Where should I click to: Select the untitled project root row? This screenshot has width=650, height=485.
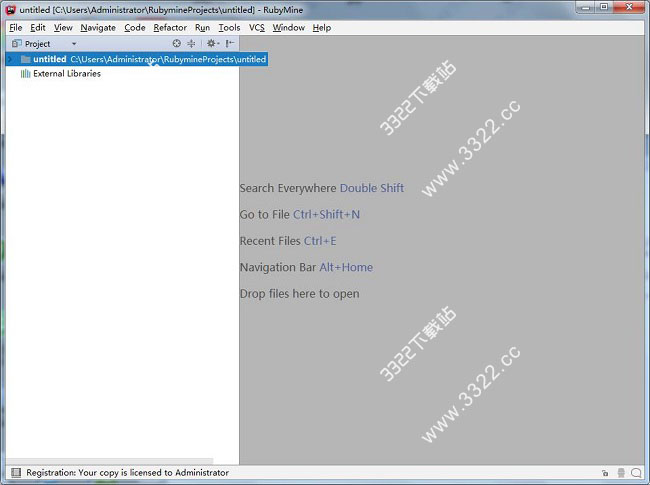(136, 59)
